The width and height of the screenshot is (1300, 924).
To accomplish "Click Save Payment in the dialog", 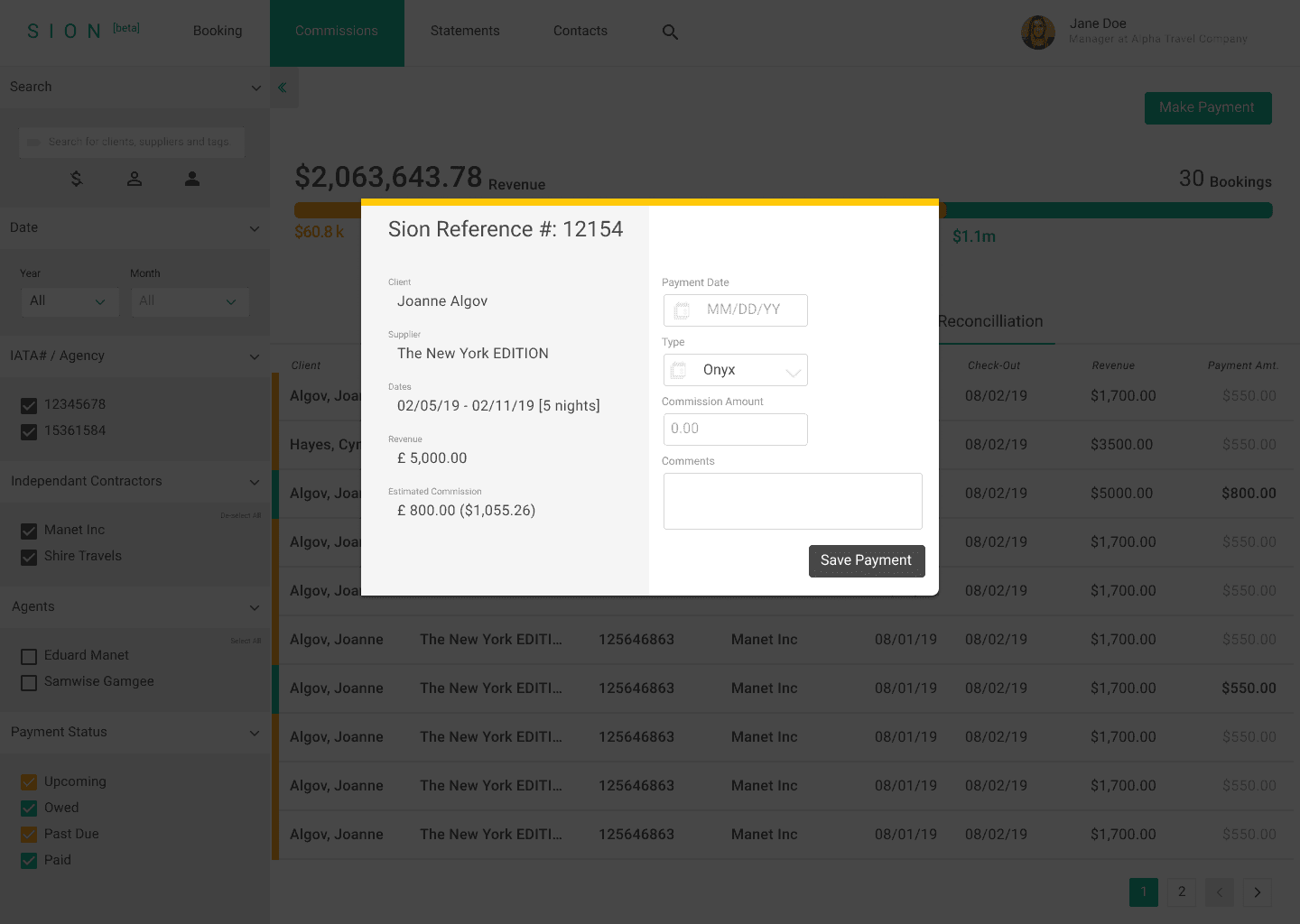I will (867, 560).
